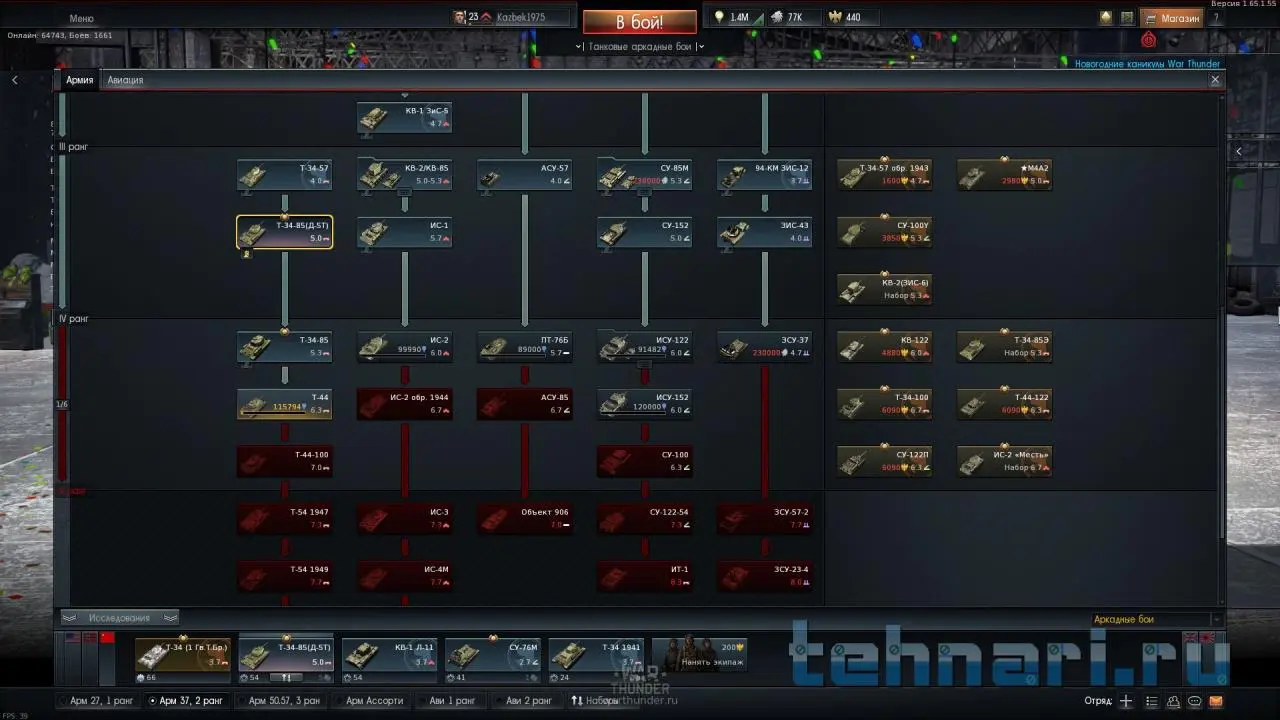Choose the locked Объект 906 card
The height and width of the screenshot is (720, 1280).
pos(525,519)
